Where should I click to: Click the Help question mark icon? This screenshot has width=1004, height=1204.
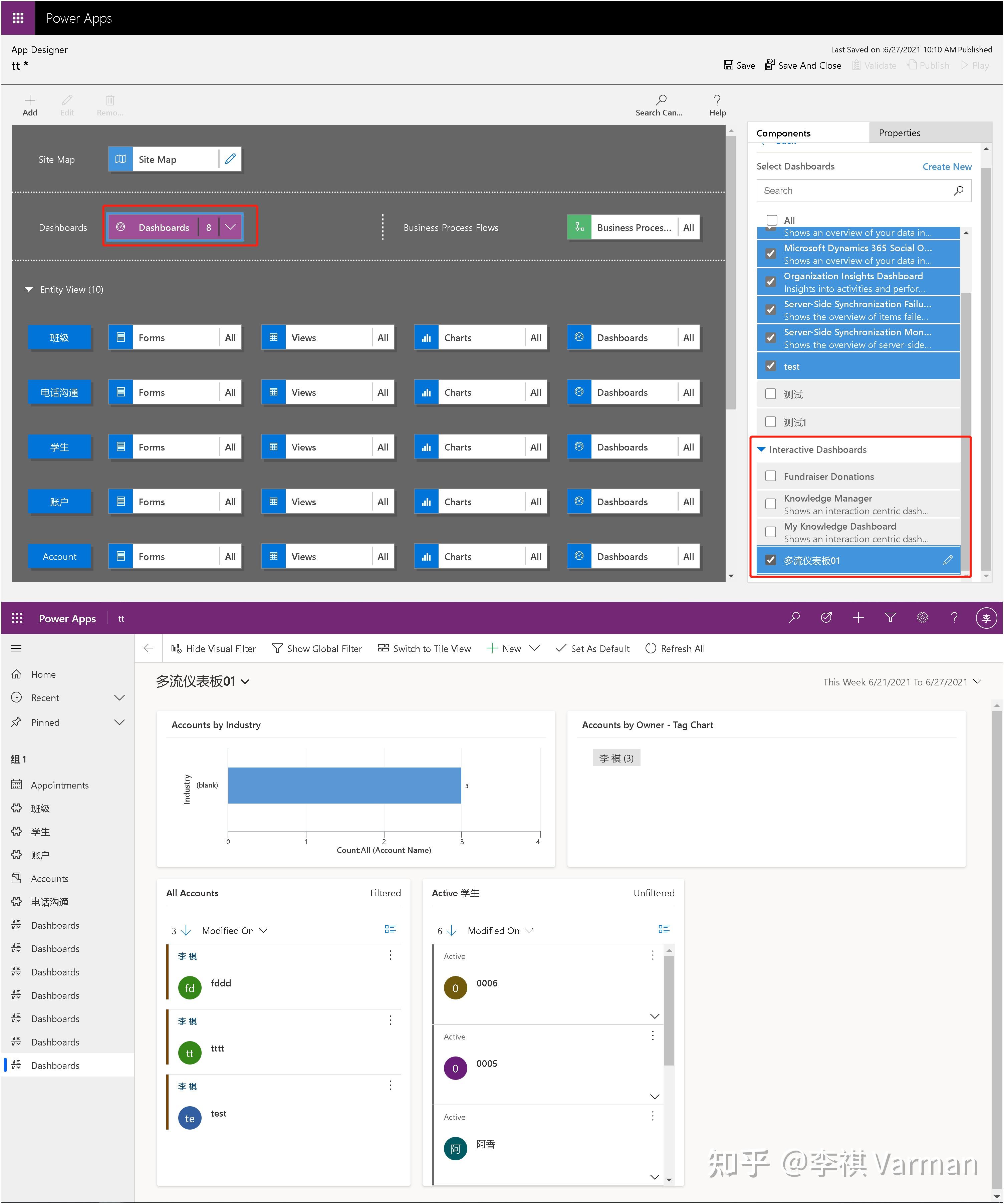717,100
